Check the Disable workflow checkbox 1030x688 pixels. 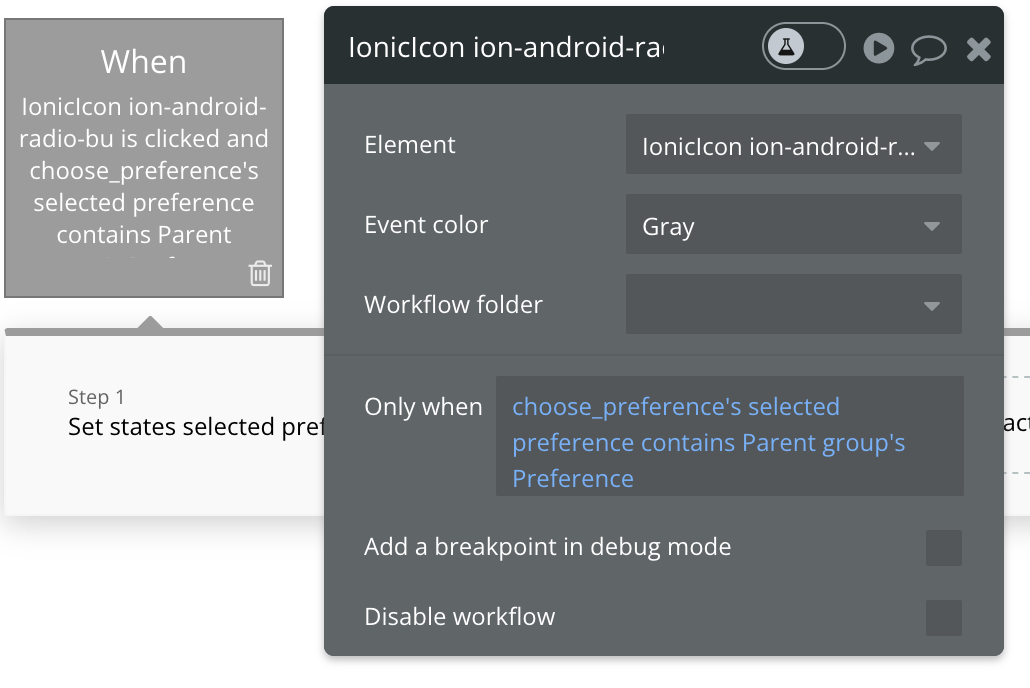(x=943, y=617)
